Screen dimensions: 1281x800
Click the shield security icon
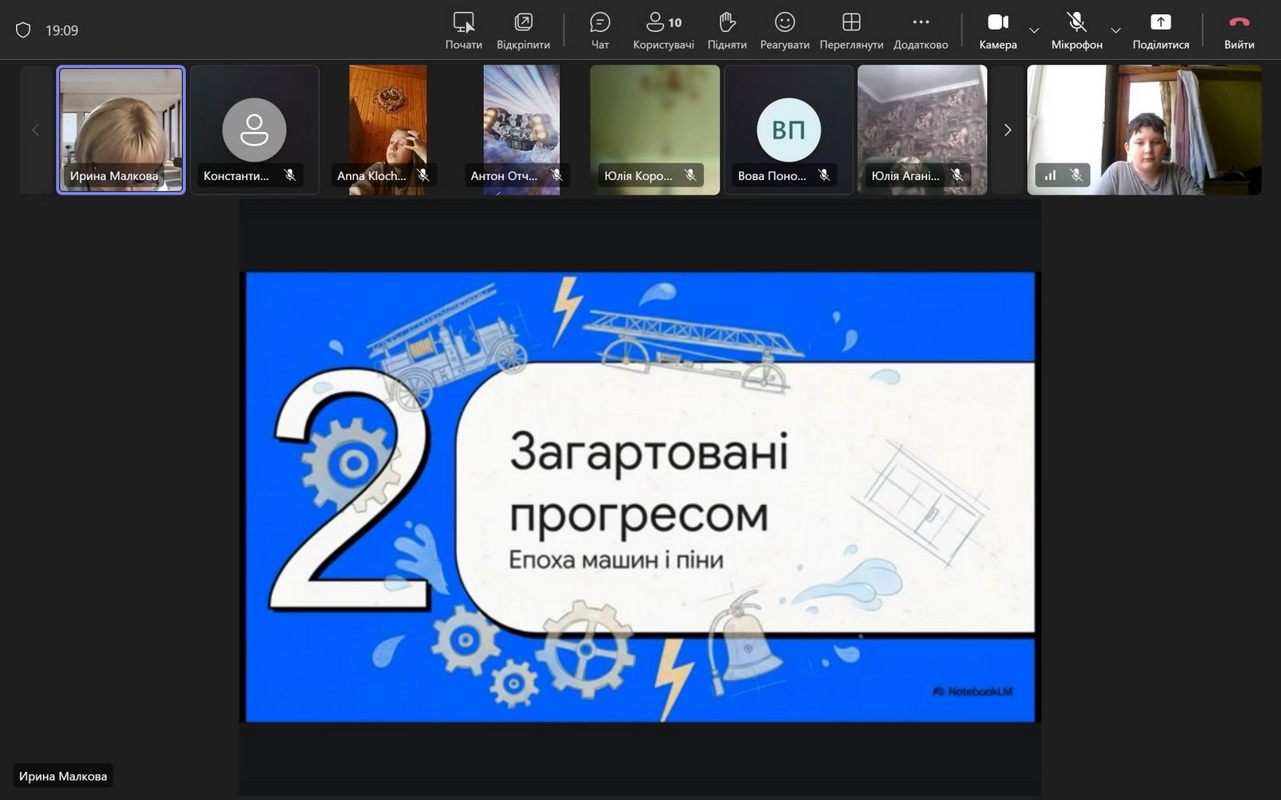click(x=23, y=31)
